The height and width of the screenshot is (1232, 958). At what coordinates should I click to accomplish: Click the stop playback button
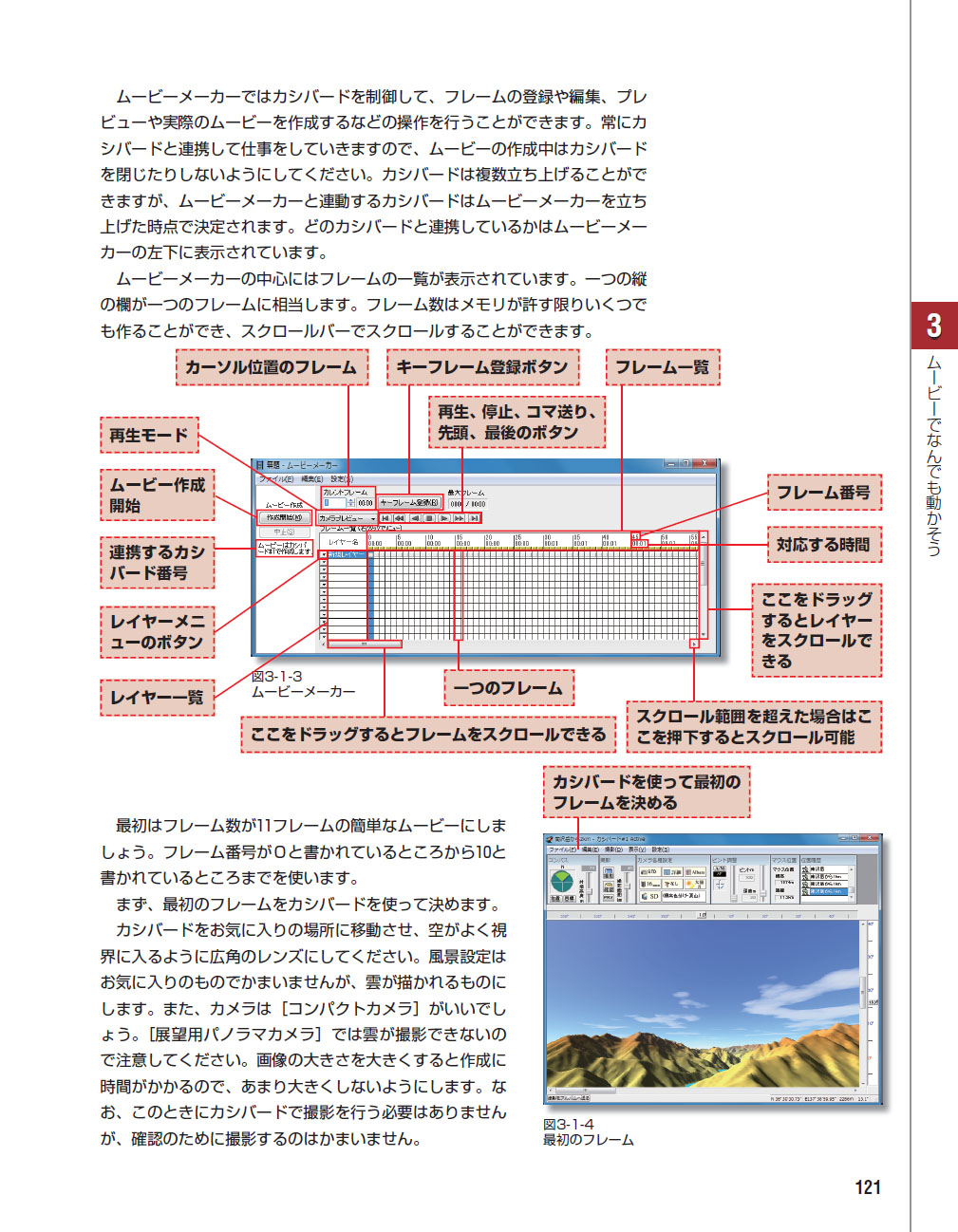pos(429,518)
